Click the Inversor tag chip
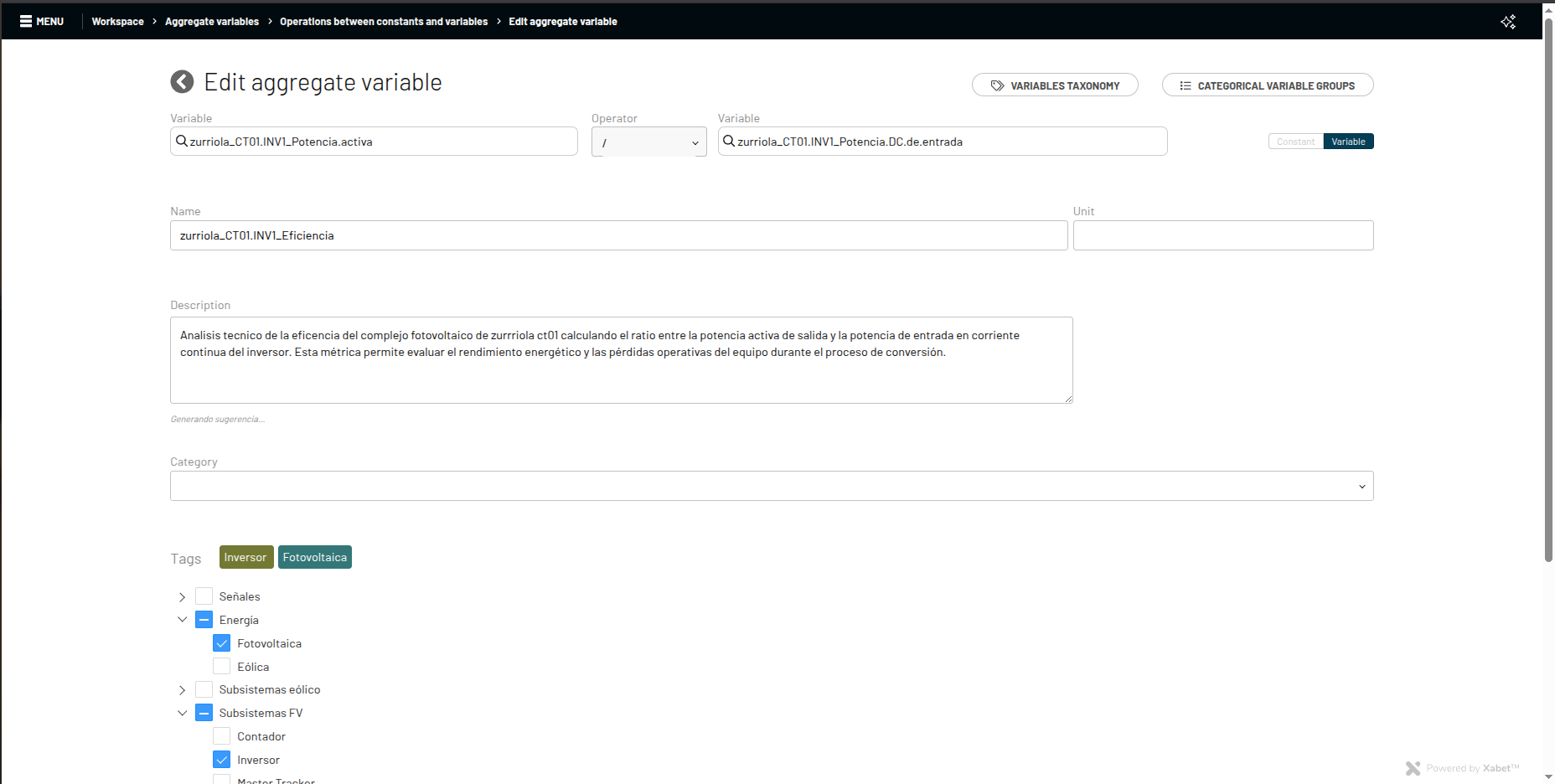This screenshot has height=784, width=1555. 245,557
